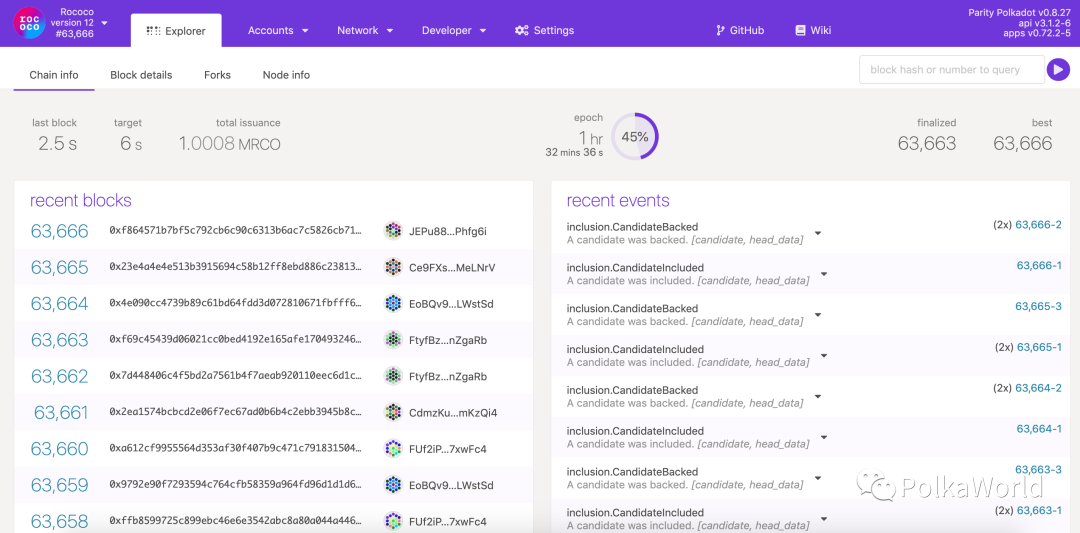Open Settings with the gears icon
This screenshot has height=533, width=1080.
tap(544, 30)
